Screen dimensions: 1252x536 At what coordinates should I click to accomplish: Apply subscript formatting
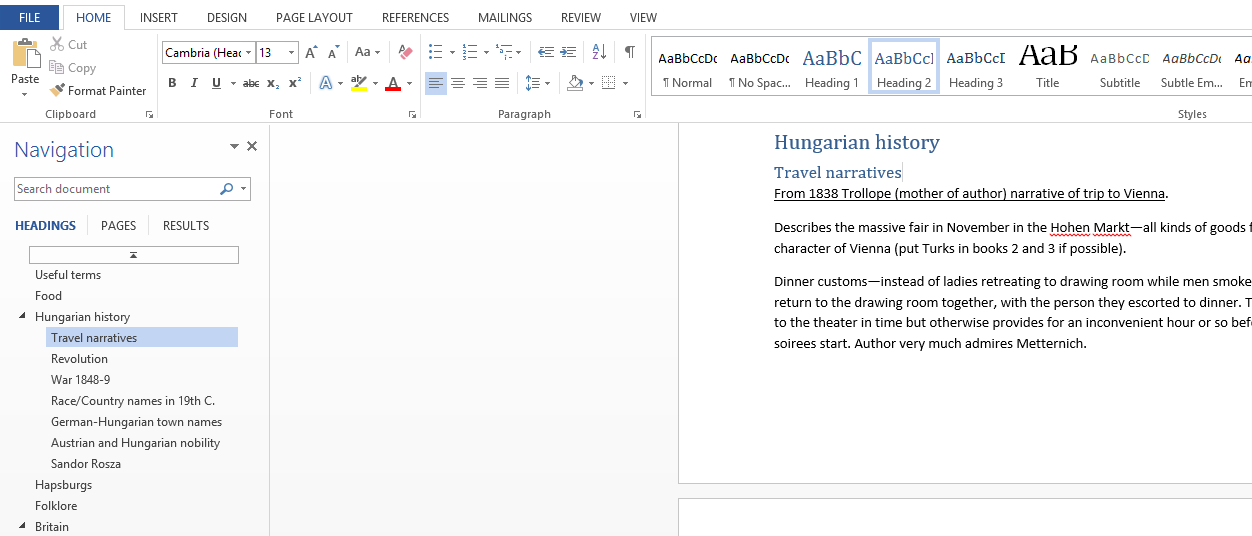point(274,83)
